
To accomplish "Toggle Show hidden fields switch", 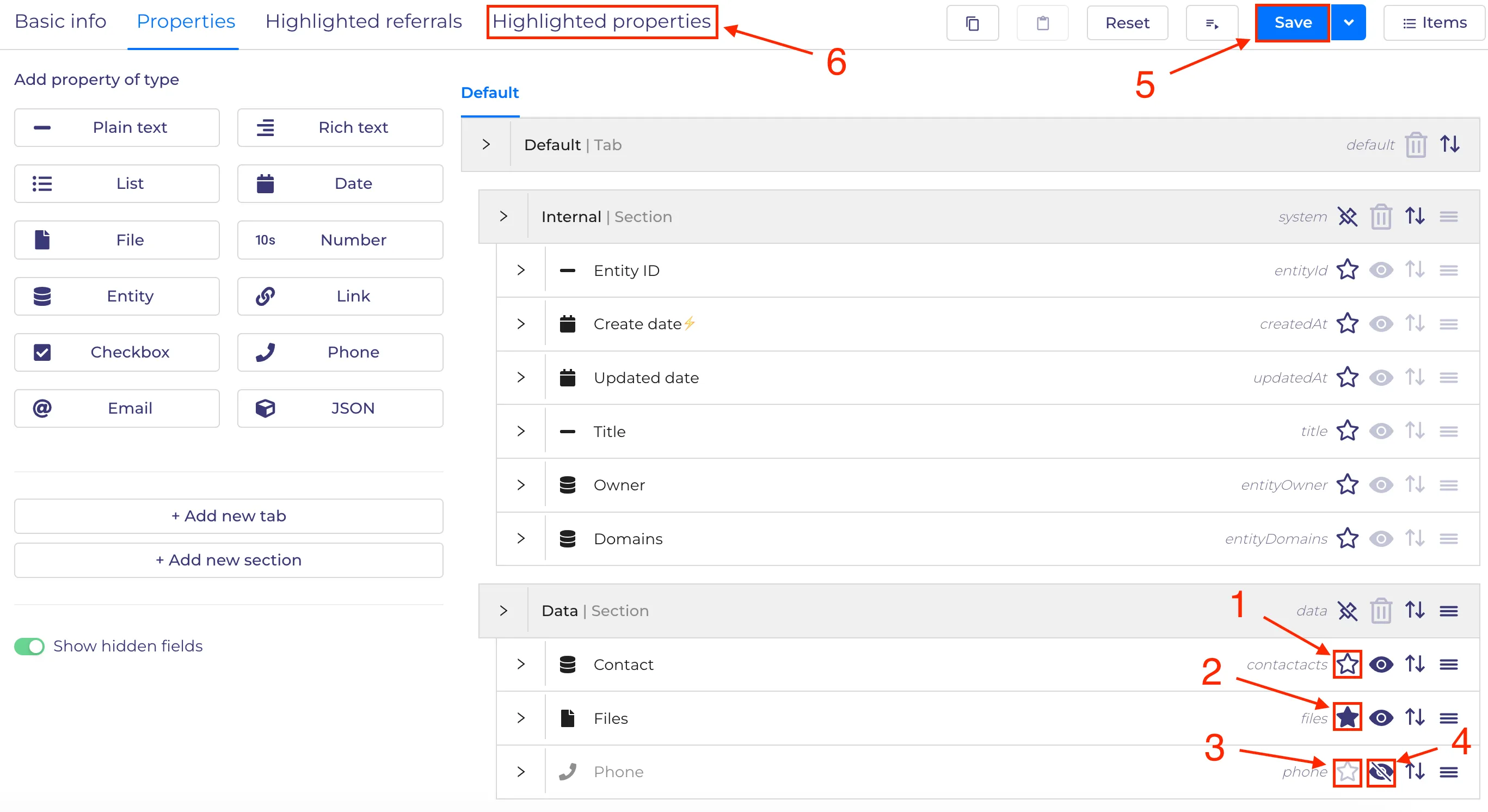I will (x=29, y=646).
